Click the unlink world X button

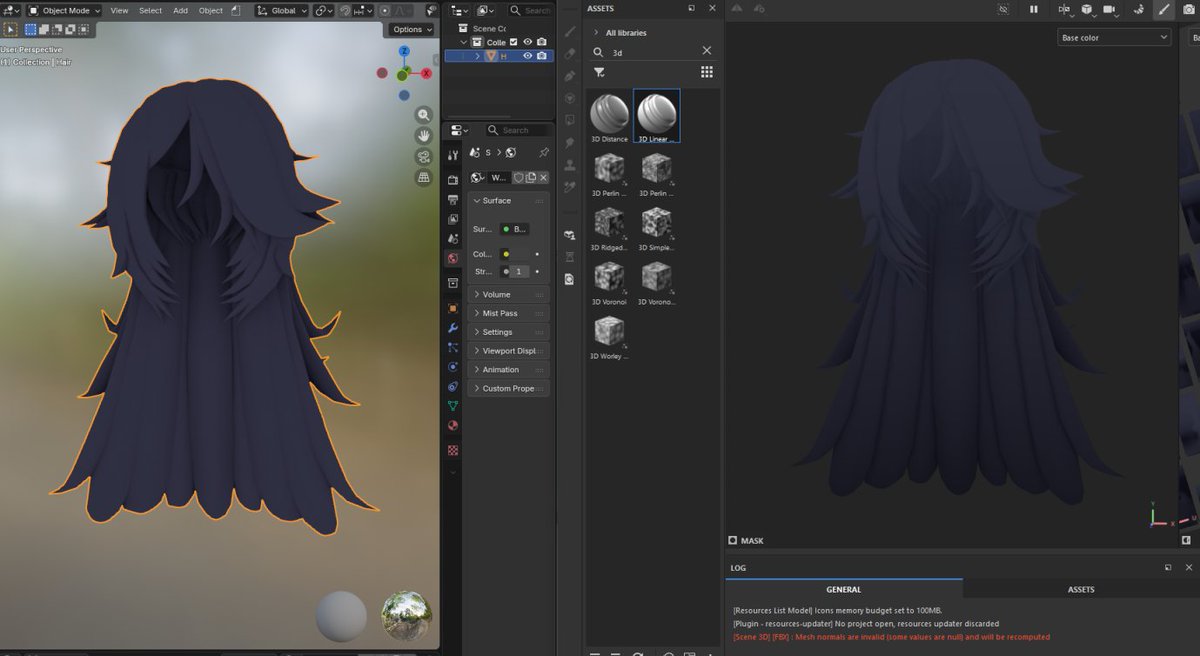pos(545,177)
